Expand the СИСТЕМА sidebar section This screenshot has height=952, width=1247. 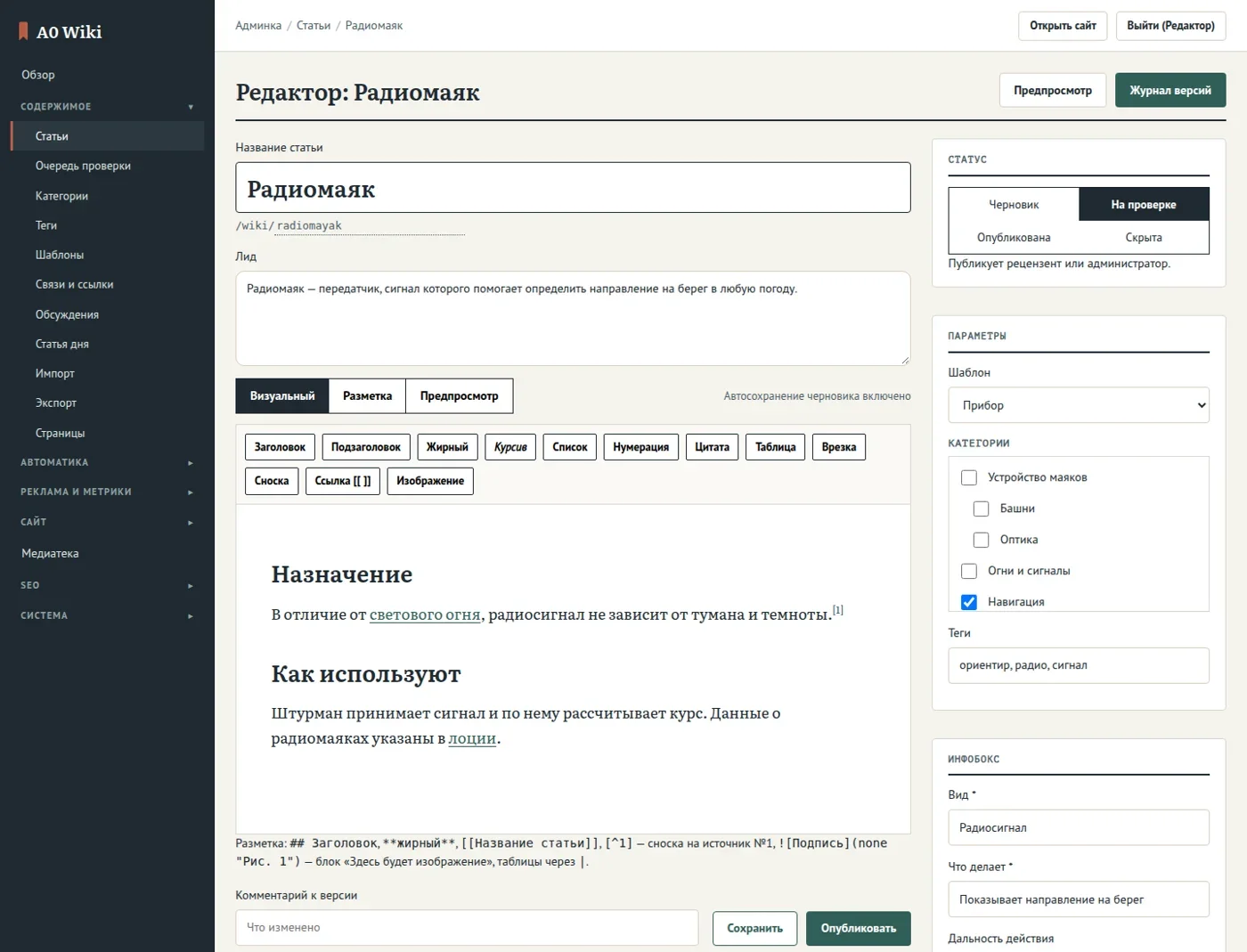(x=107, y=615)
